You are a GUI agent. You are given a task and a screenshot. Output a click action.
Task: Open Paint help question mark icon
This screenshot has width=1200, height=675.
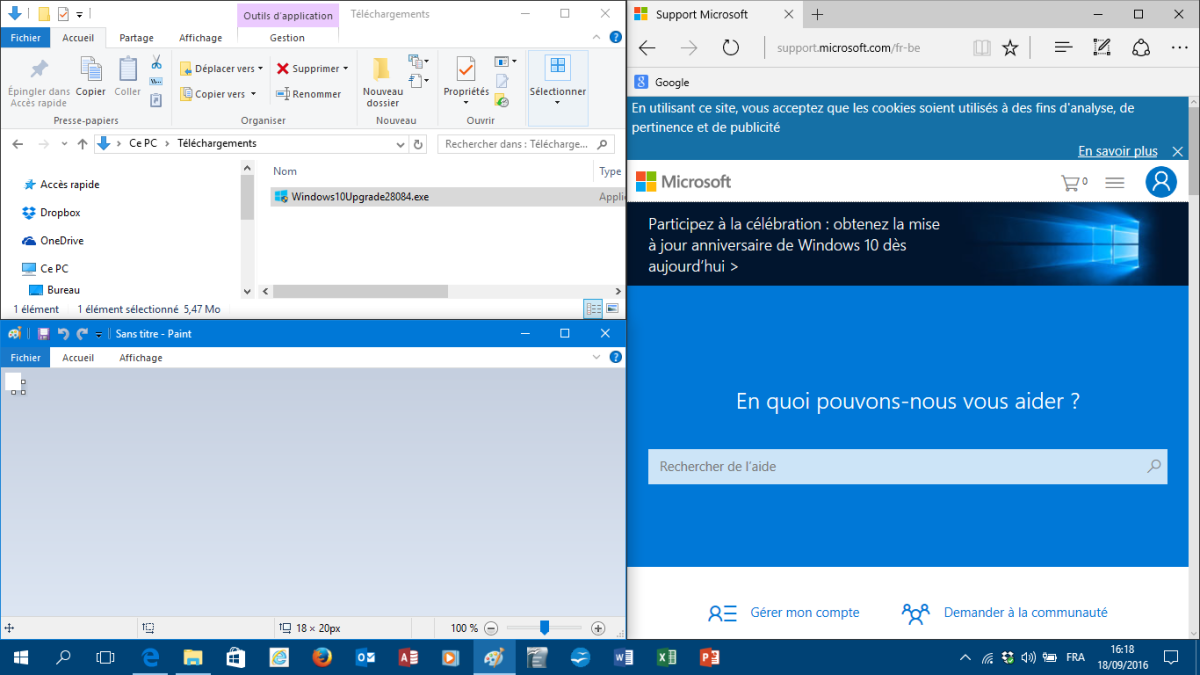(616, 357)
